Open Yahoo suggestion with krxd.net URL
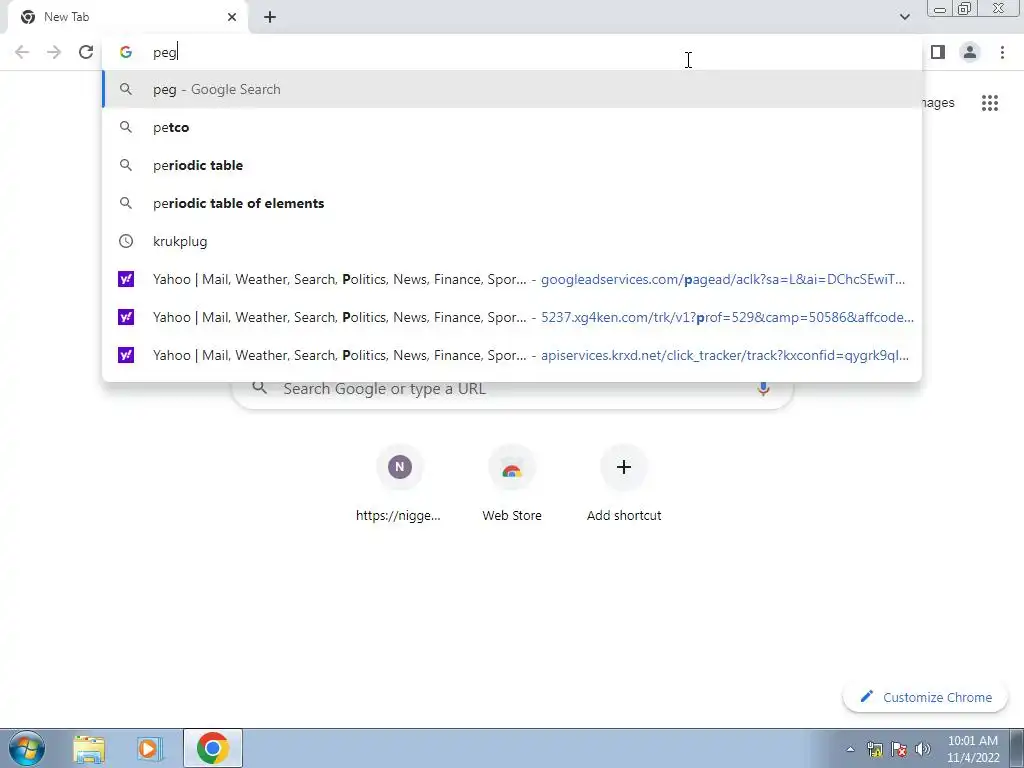The image size is (1024, 768). pos(512,355)
